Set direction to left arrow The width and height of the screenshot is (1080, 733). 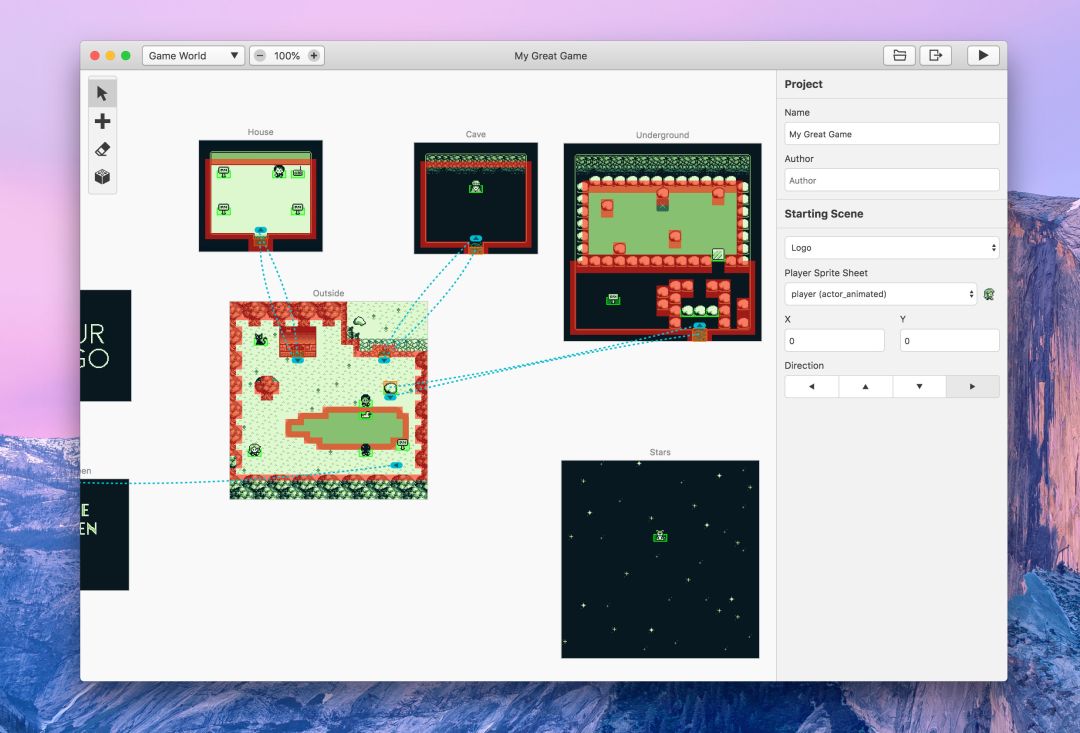point(811,386)
